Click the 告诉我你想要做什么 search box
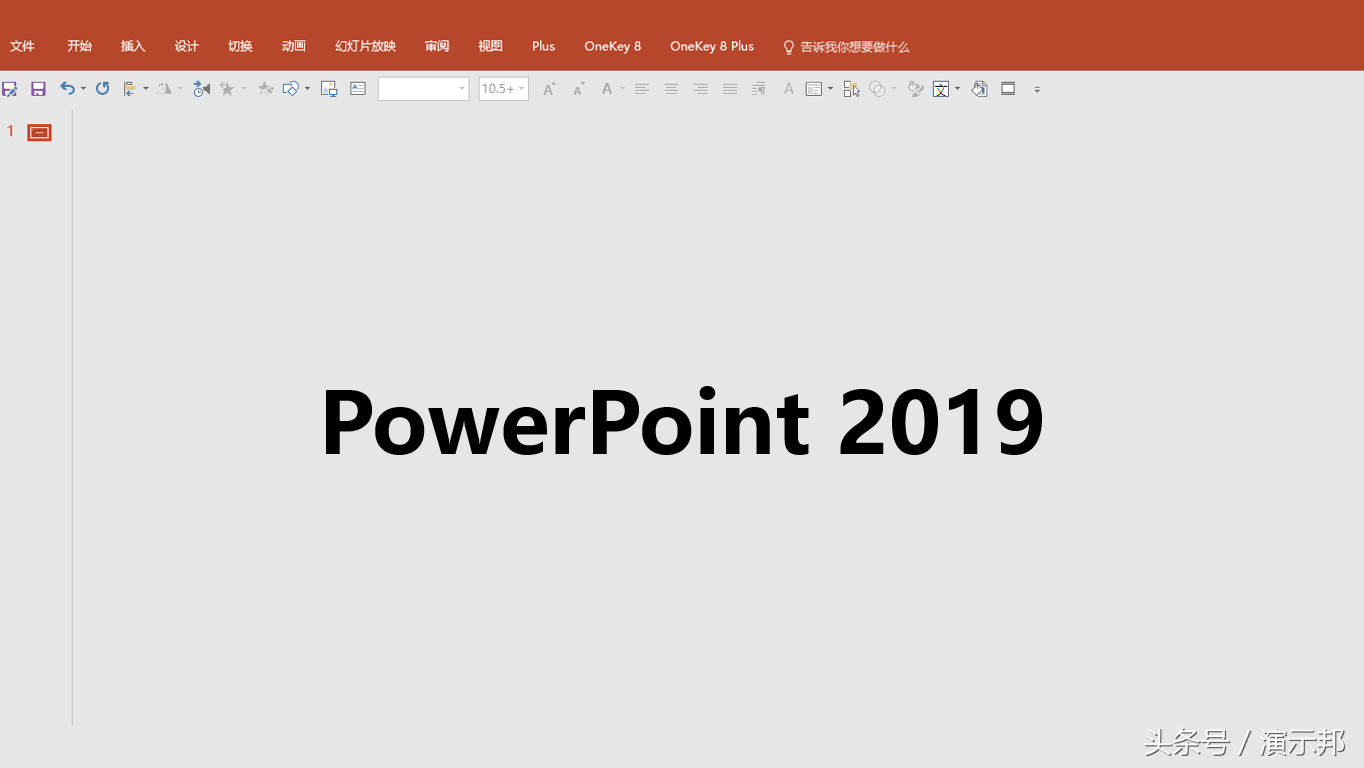 (x=846, y=47)
